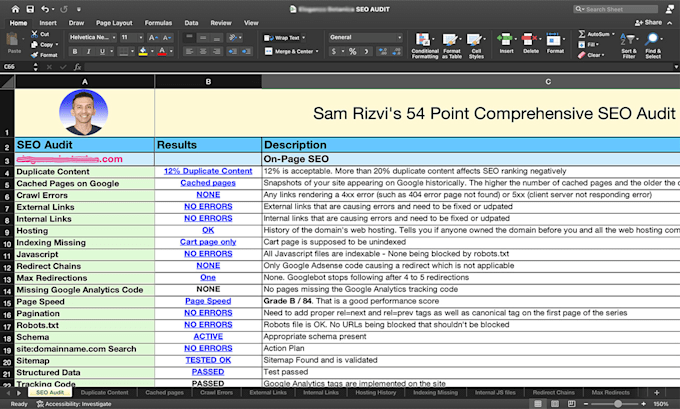Add a new sheet with plus button
This screenshot has width=680, height=409.
(x=657, y=393)
